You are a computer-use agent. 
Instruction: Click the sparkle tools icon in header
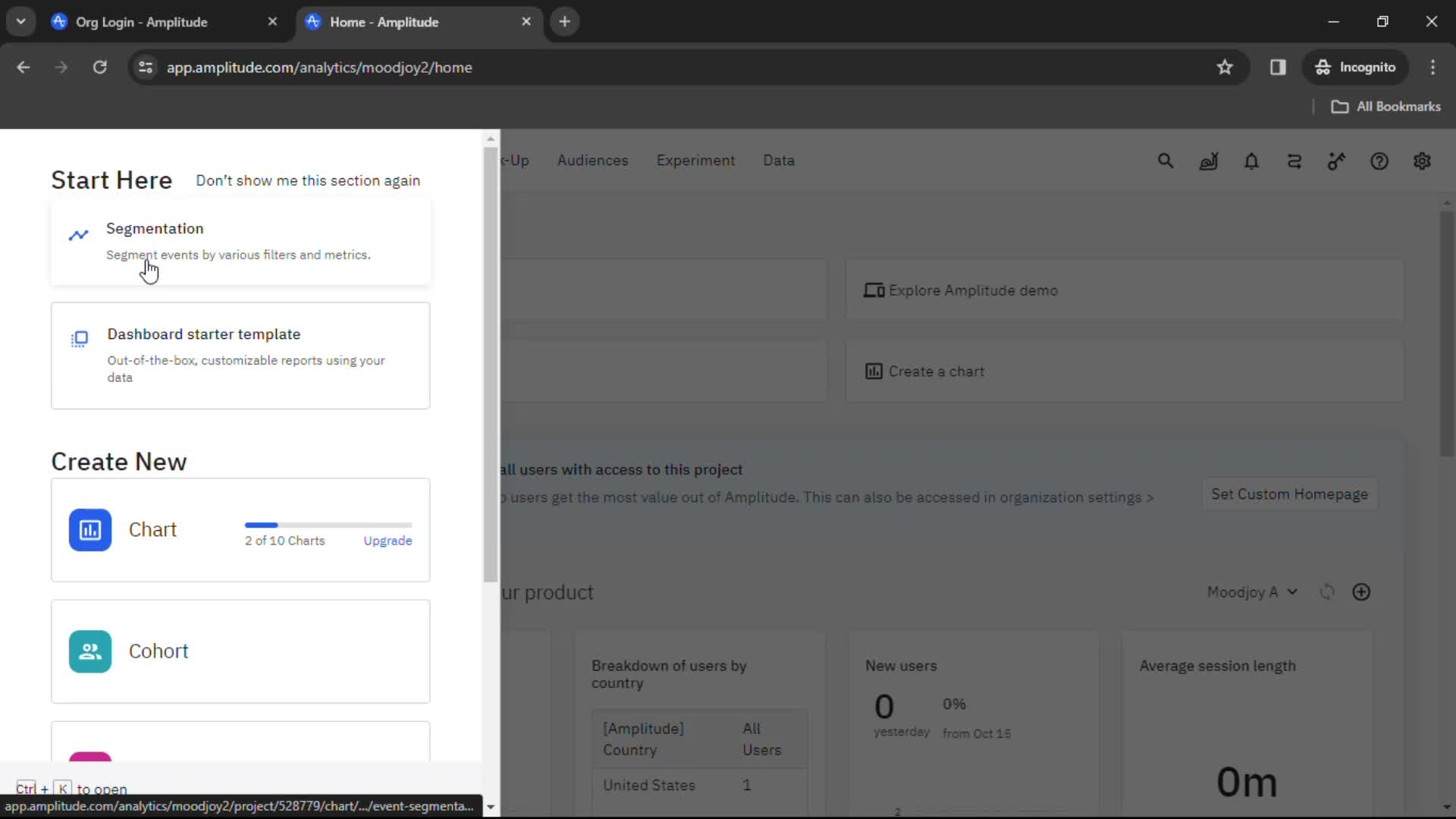1336,161
